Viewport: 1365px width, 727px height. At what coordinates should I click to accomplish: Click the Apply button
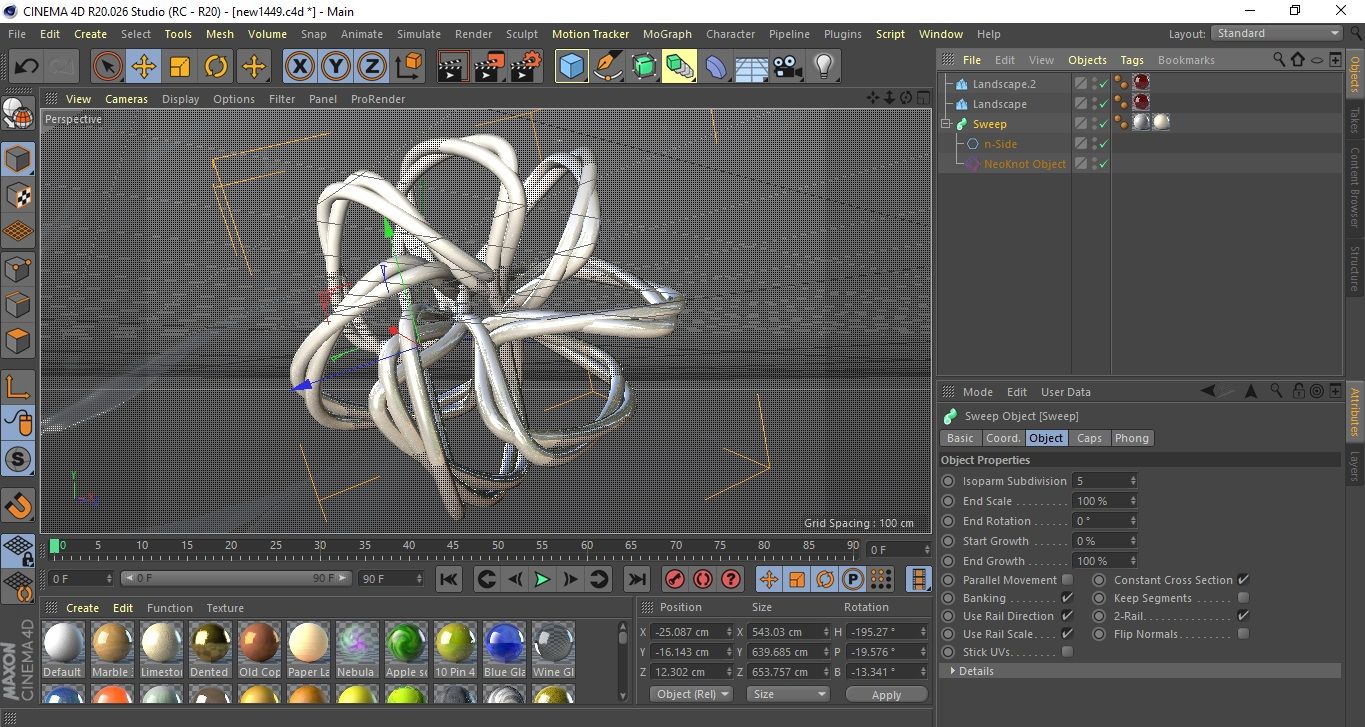pos(886,694)
